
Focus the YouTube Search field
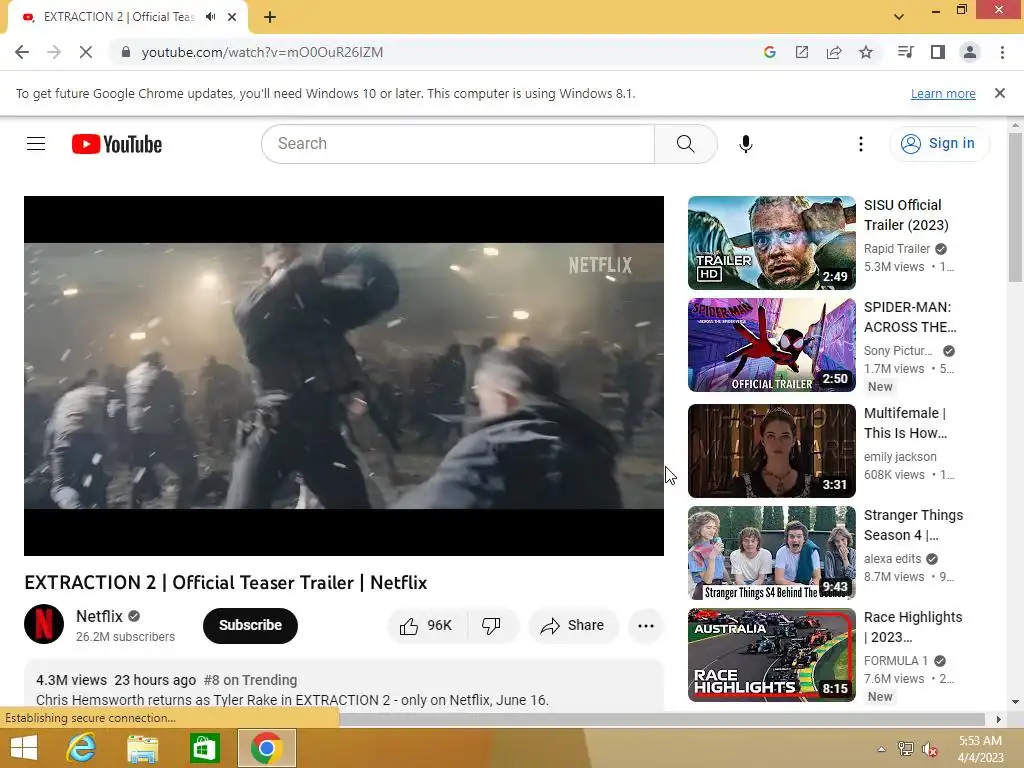tap(458, 144)
